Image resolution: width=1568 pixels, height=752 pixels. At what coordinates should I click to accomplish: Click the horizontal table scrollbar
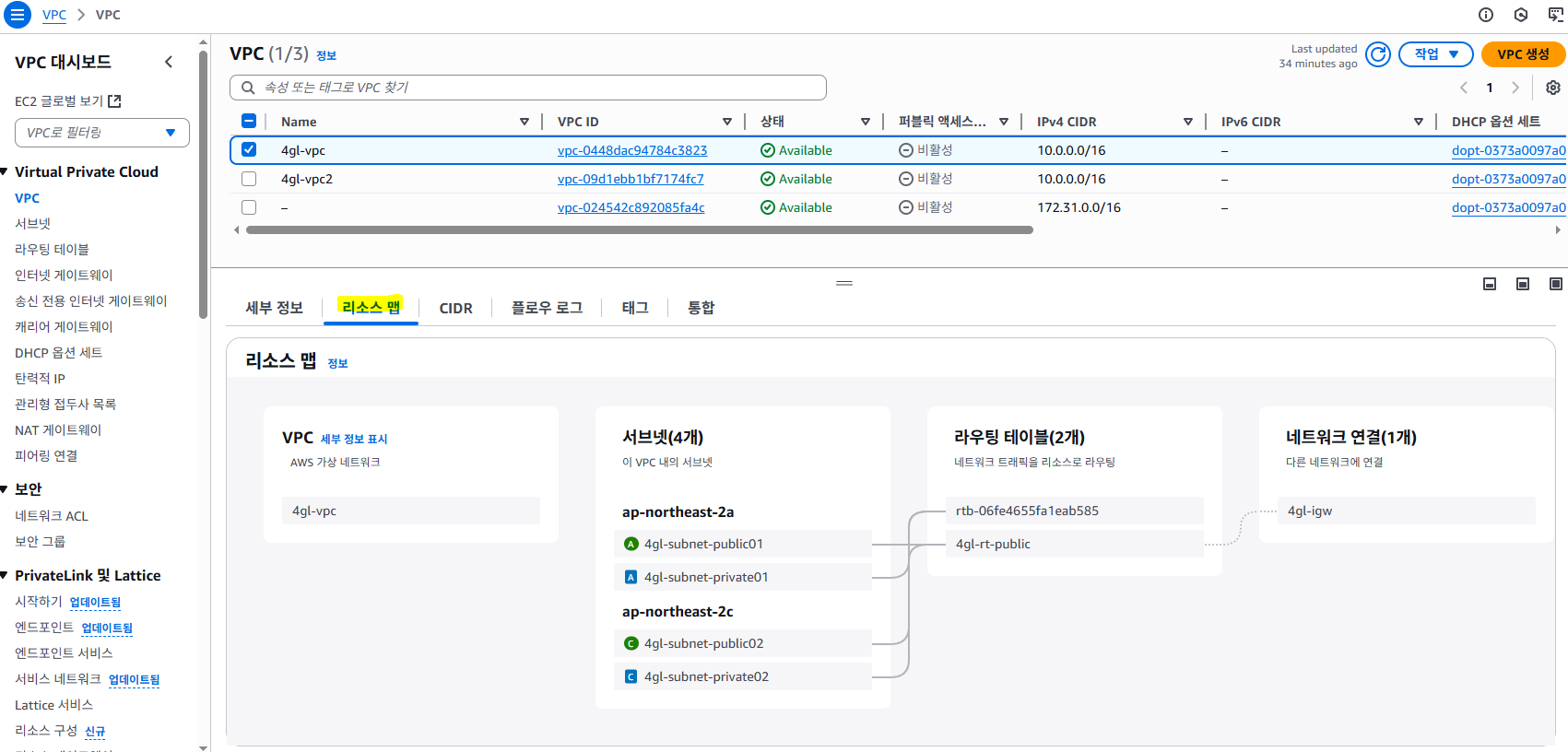(x=639, y=230)
